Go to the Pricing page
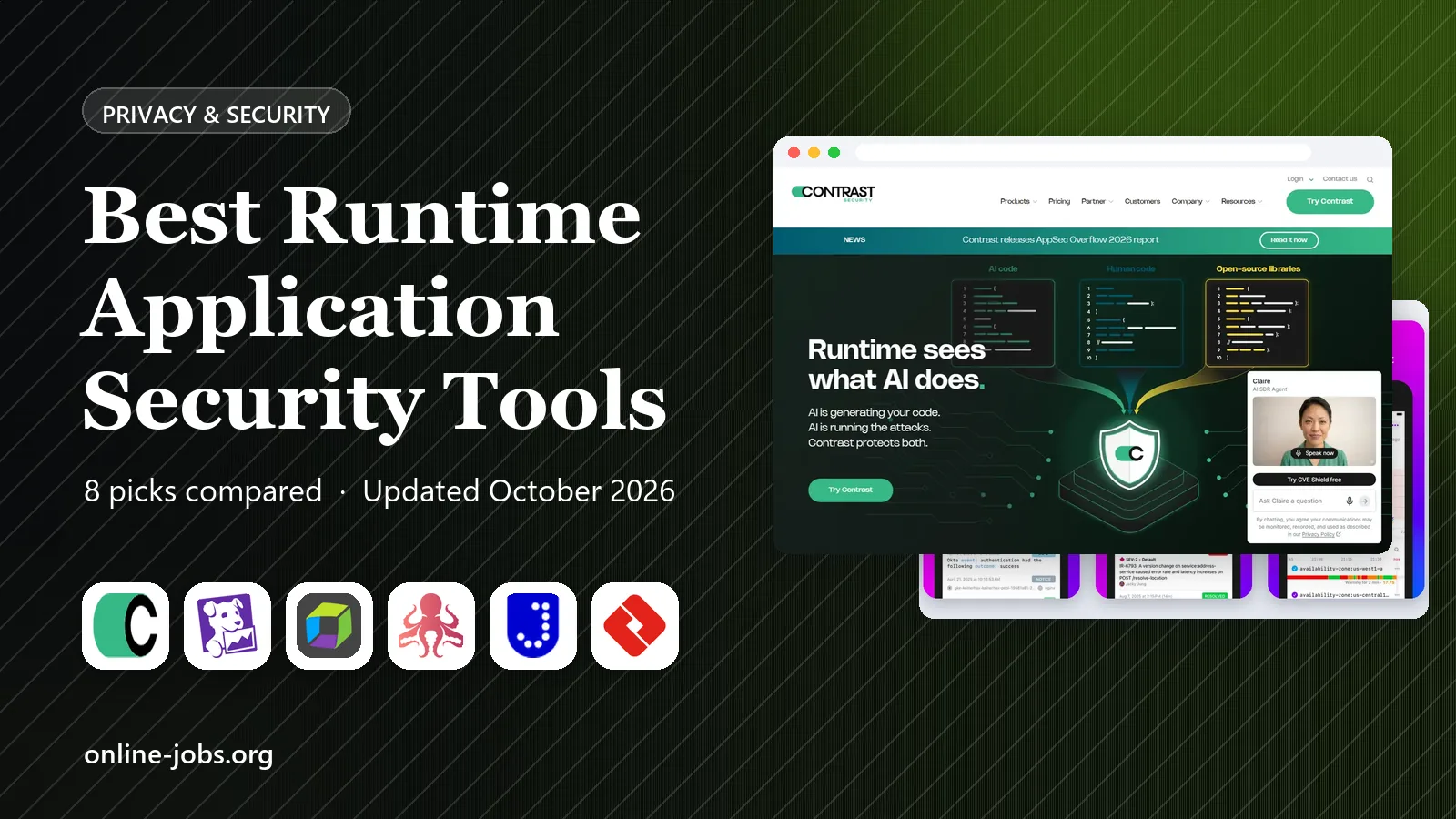This screenshot has height=819, width=1456. (x=1059, y=201)
